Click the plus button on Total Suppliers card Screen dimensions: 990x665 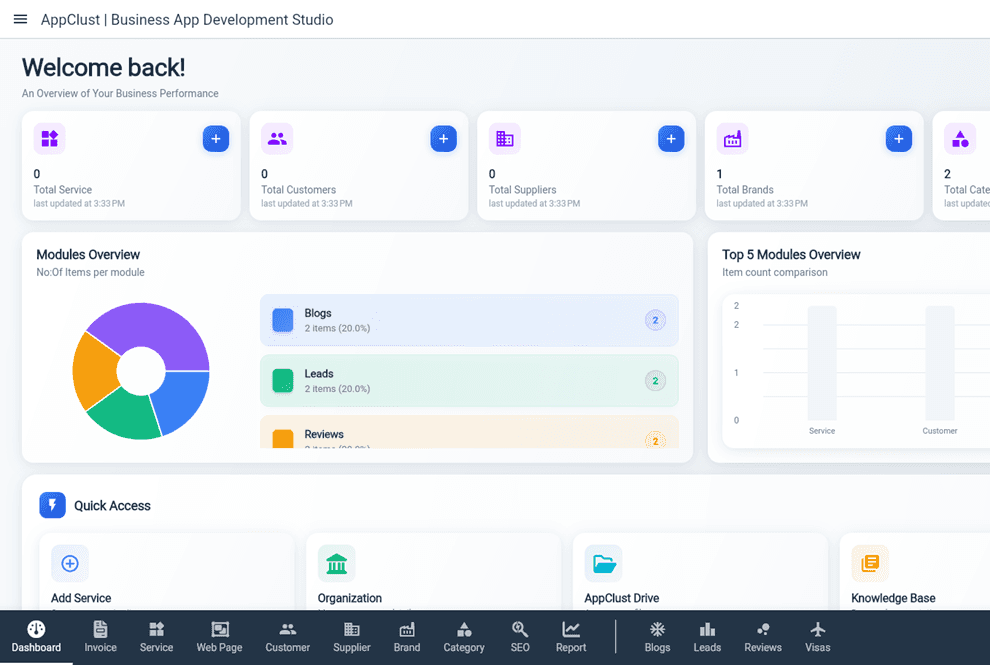click(x=671, y=139)
